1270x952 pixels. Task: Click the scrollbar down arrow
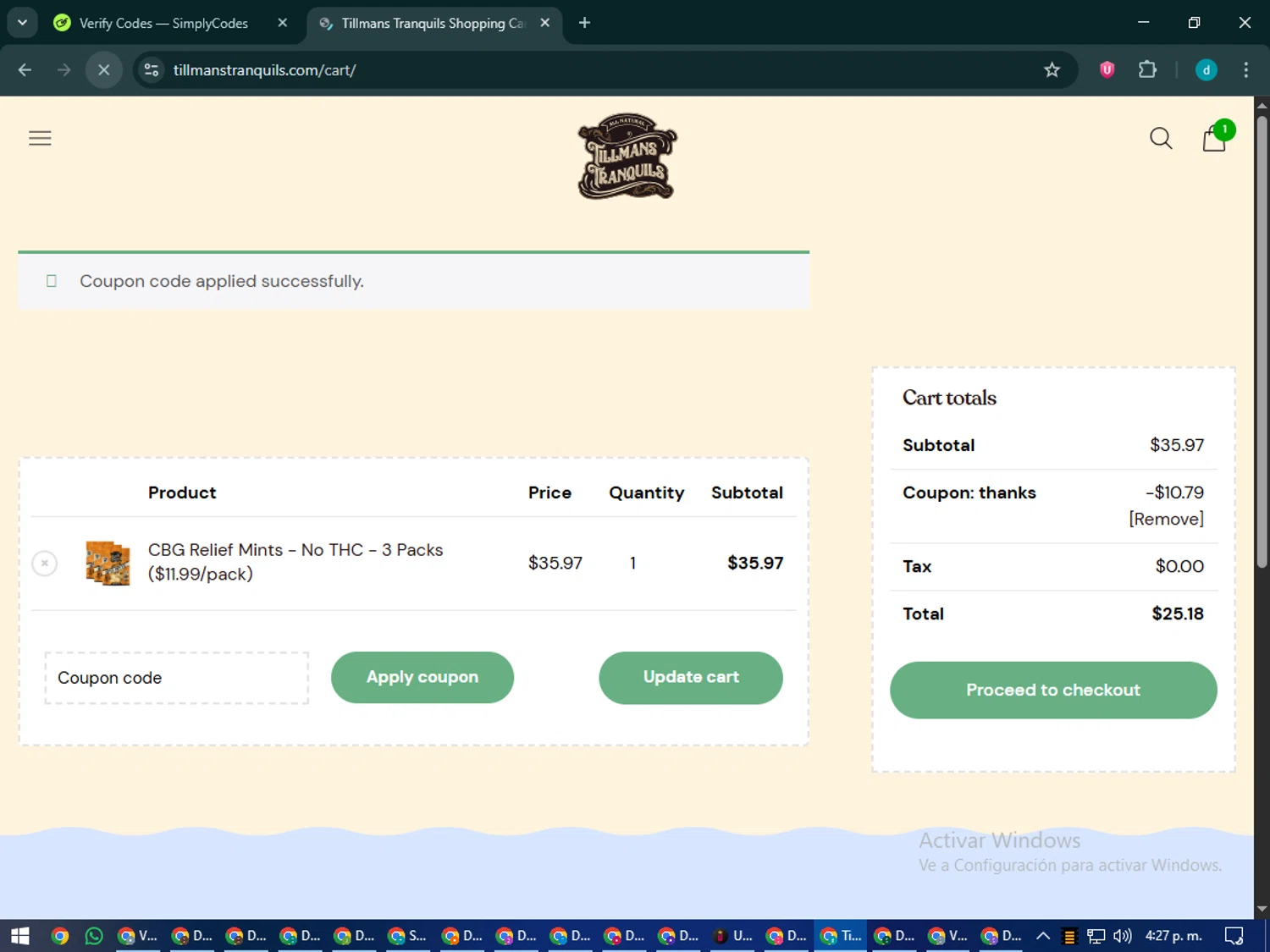(x=1262, y=909)
